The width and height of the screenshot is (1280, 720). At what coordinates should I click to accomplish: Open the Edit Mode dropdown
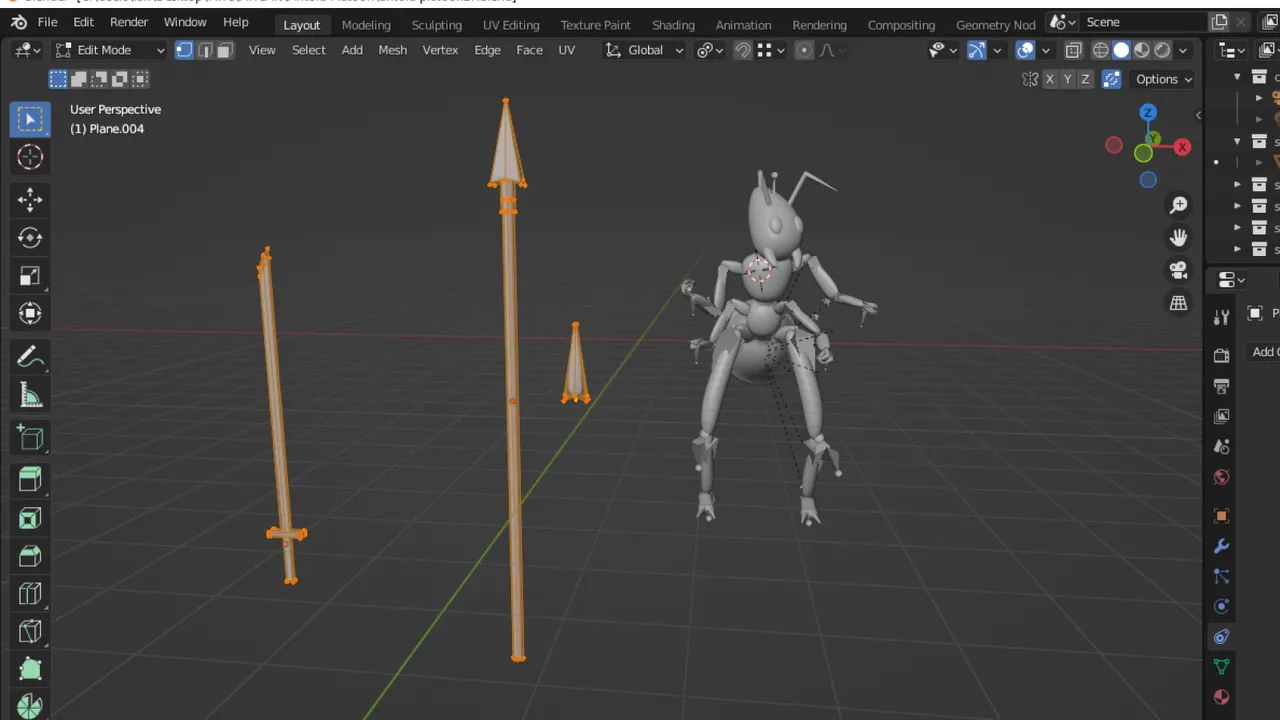(x=110, y=50)
